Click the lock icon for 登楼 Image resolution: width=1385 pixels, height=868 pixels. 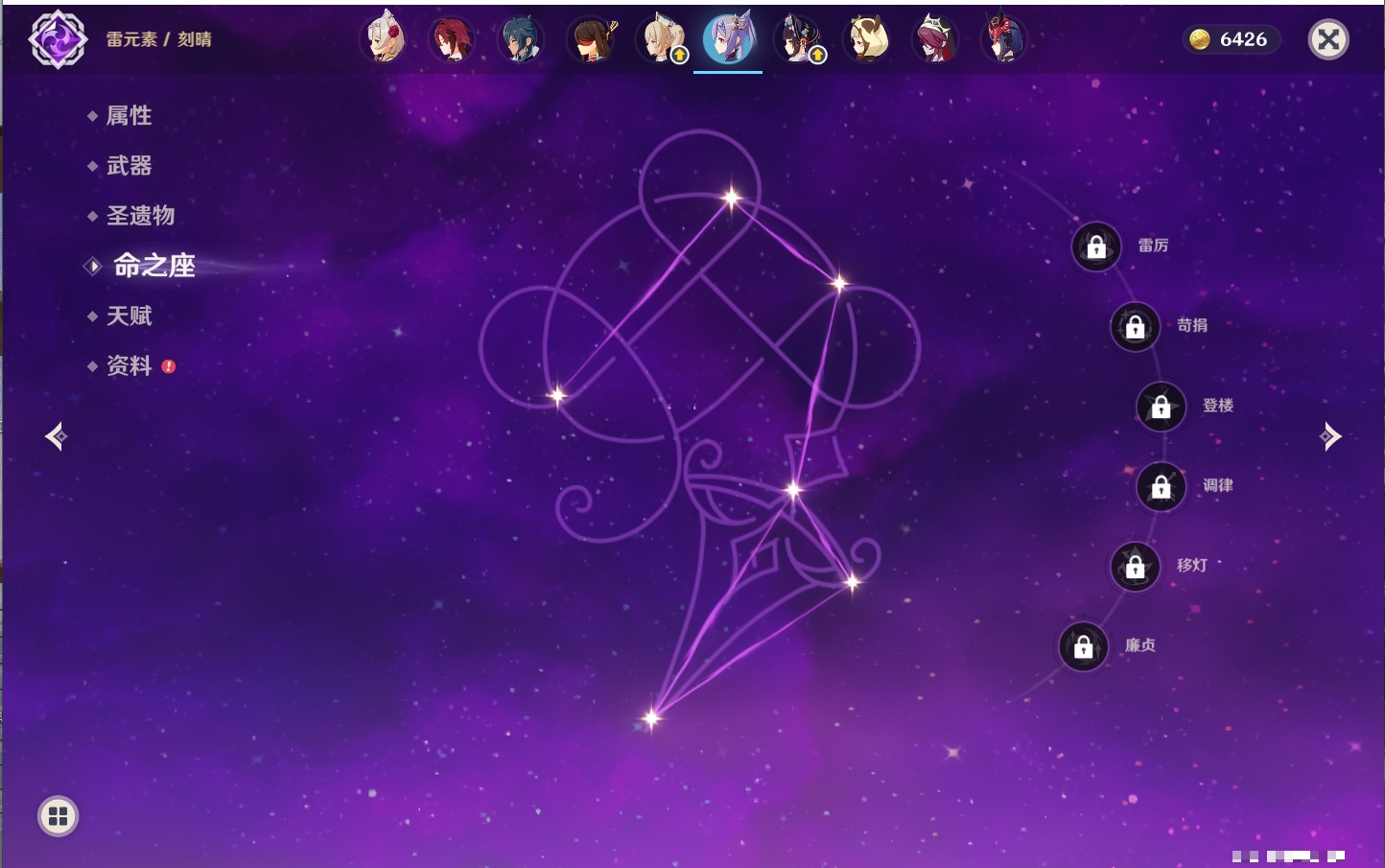[1162, 407]
